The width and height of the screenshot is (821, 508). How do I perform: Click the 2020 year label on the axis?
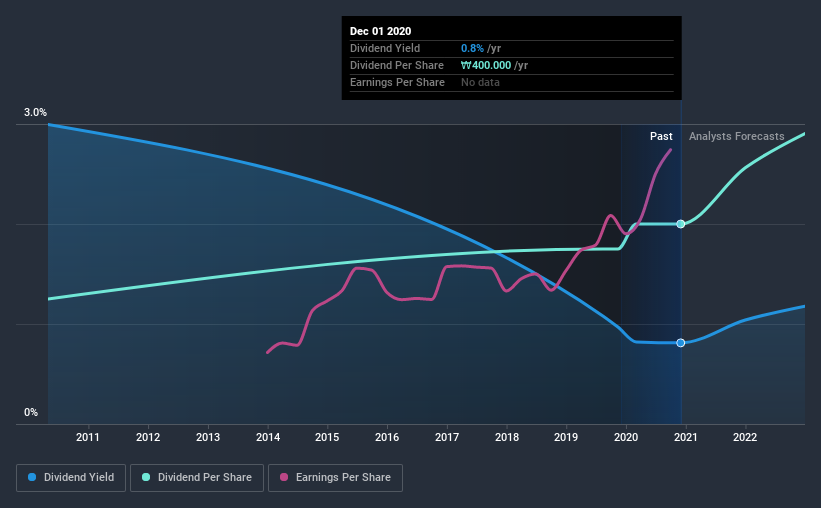[x=626, y=437]
